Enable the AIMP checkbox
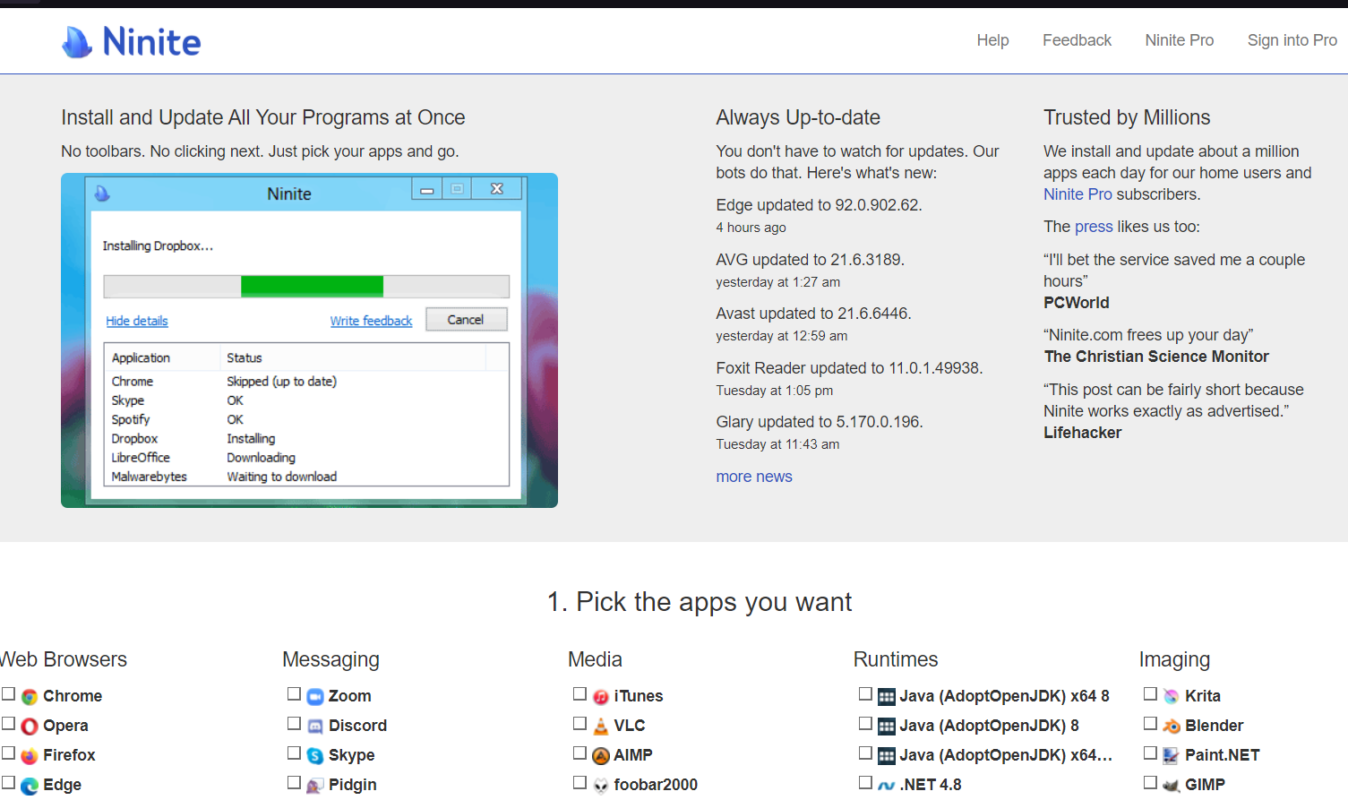Screen dimensions: 1348x800 point(580,753)
